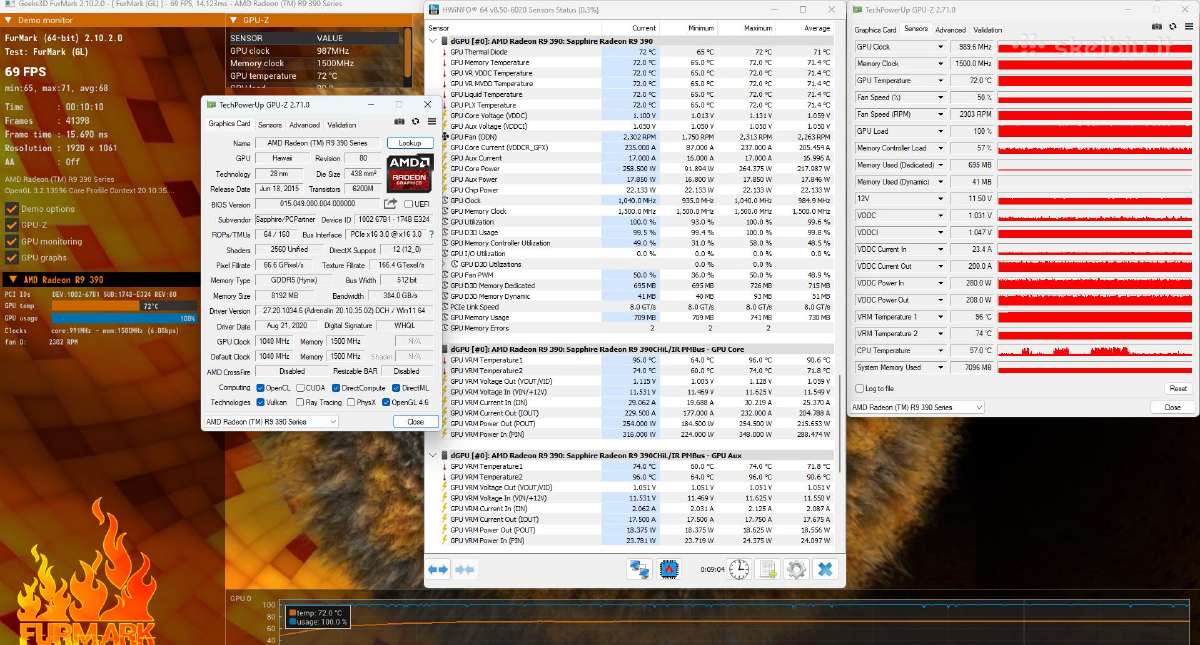Toggle FurMark GPU monitoring checkbox

click(x=12, y=241)
